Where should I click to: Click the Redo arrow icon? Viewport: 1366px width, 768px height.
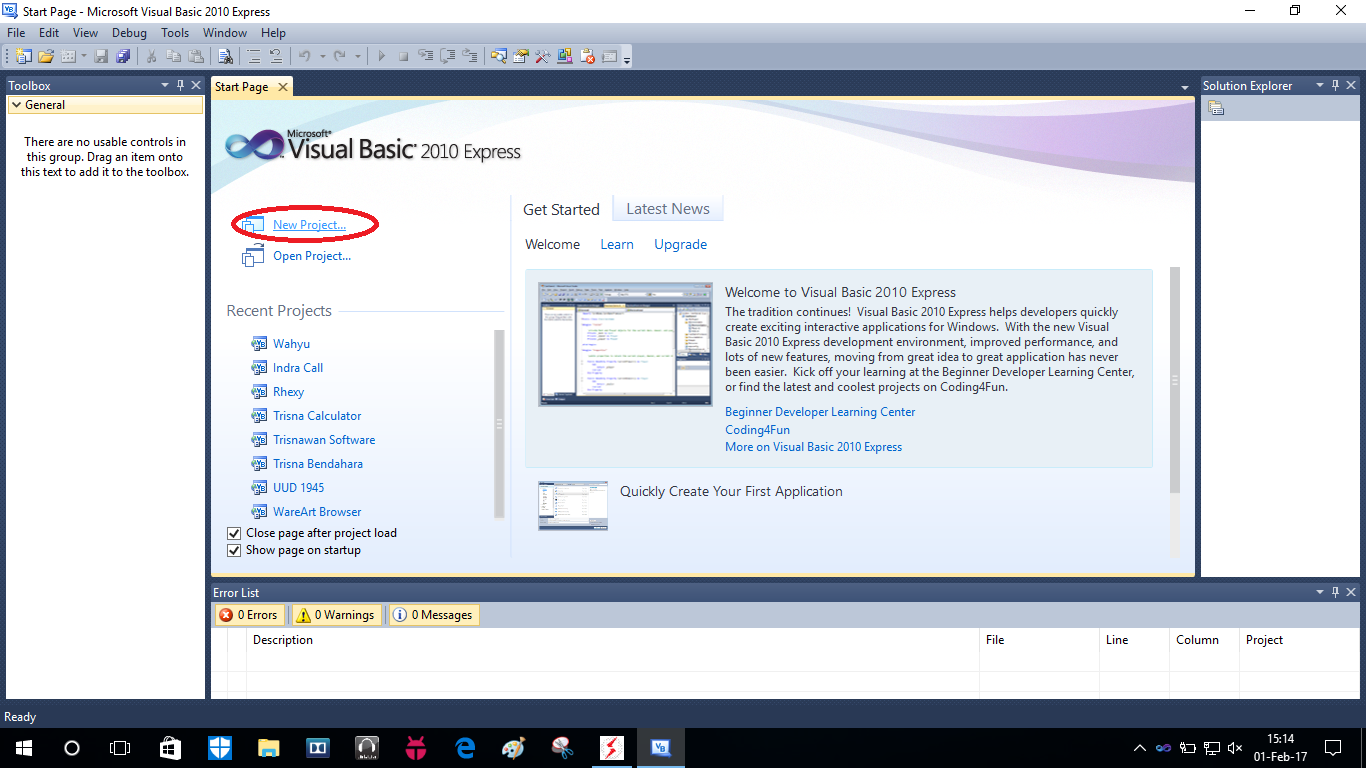tap(340, 56)
